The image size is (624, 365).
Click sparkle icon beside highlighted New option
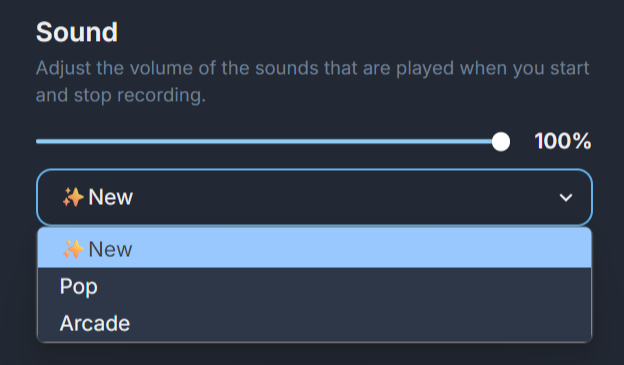(x=73, y=250)
